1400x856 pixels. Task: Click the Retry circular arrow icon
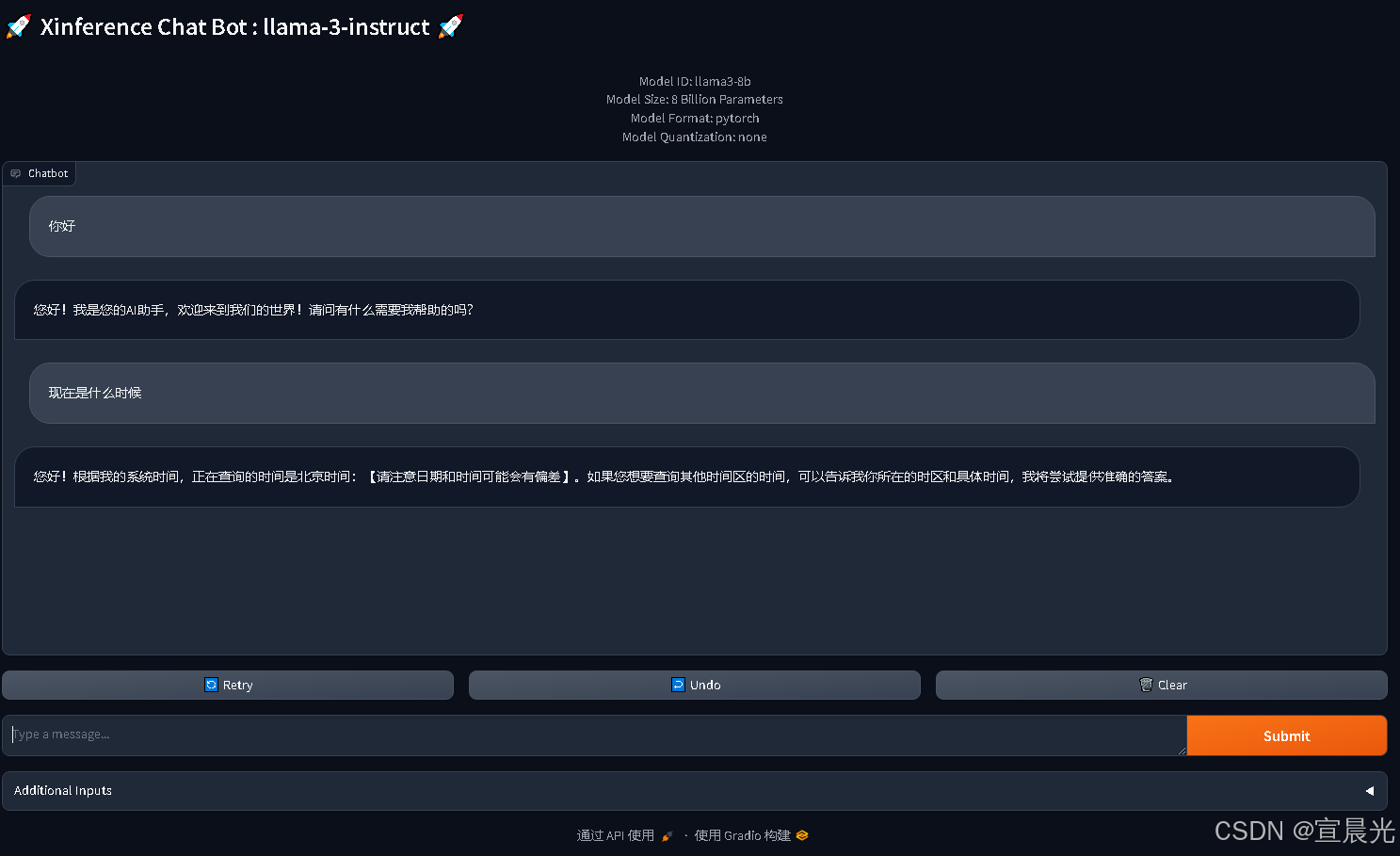[212, 685]
